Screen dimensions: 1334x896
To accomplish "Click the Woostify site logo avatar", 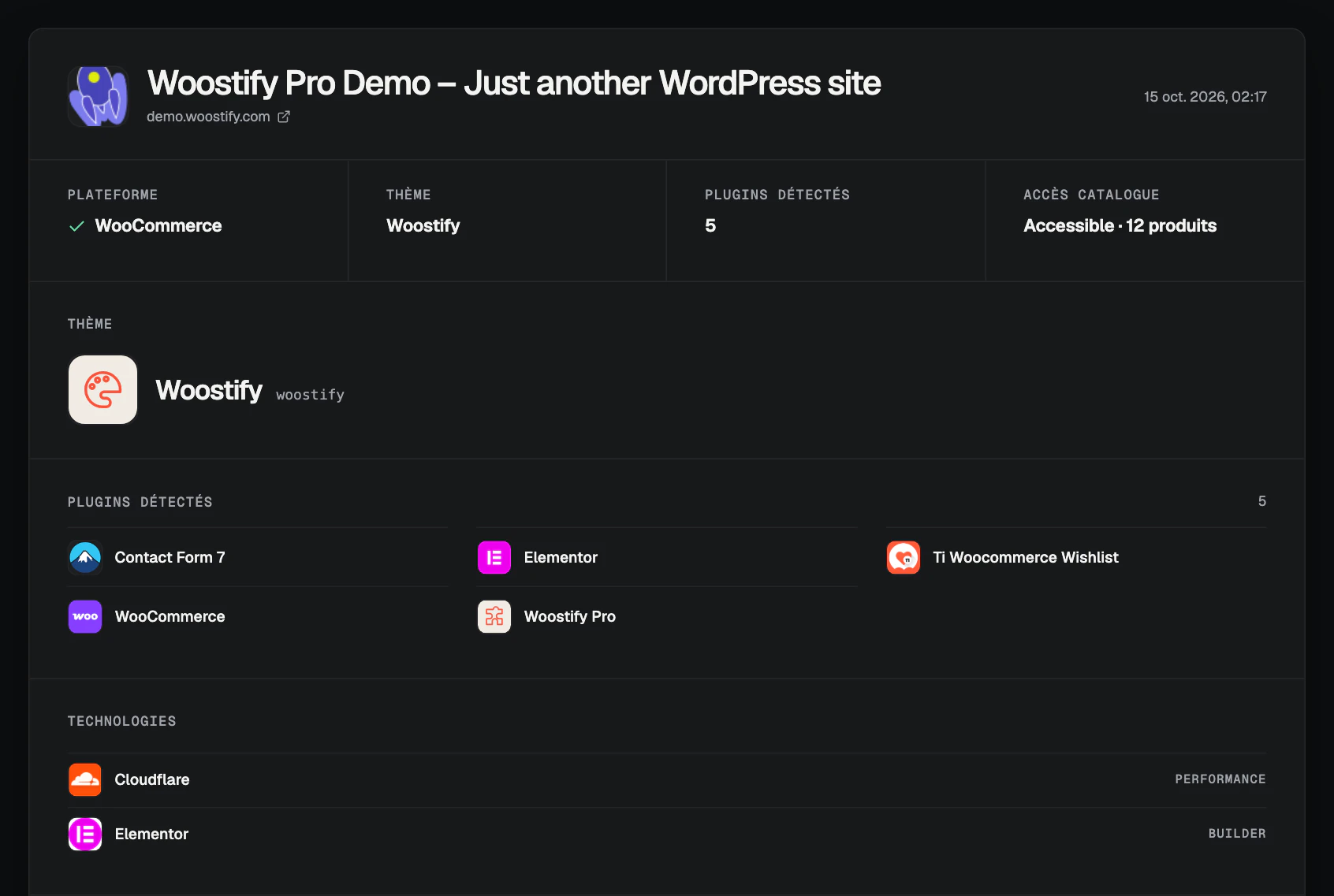I will 99,96.
